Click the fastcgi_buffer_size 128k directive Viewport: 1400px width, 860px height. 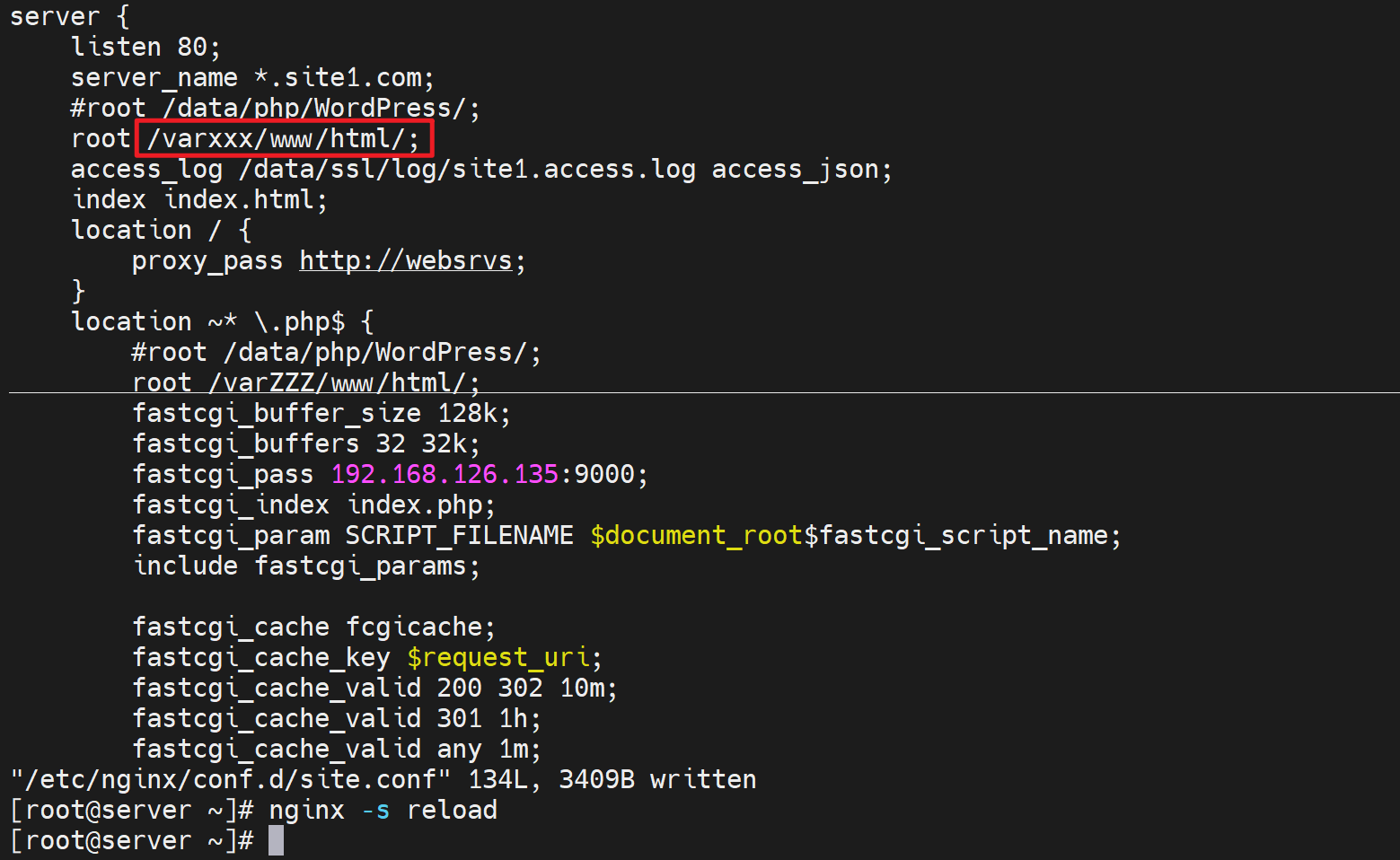click(x=321, y=414)
